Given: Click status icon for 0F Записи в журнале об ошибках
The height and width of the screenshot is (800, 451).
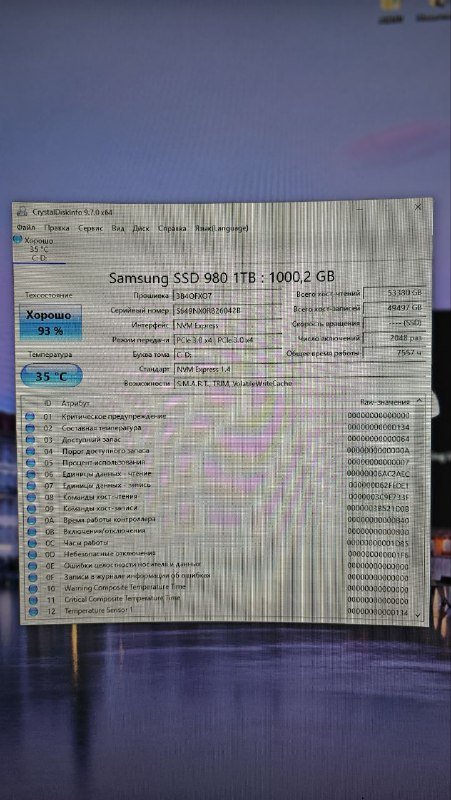Looking at the screenshot, I should (33, 577).
